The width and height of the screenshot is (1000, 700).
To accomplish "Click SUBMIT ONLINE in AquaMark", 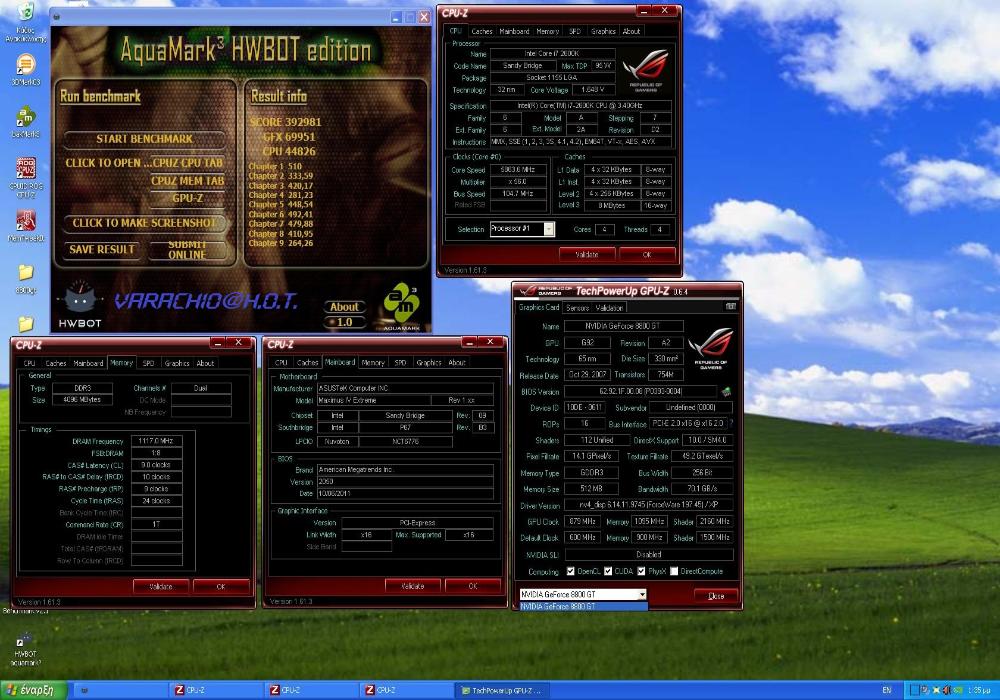I will pos(188,250).
